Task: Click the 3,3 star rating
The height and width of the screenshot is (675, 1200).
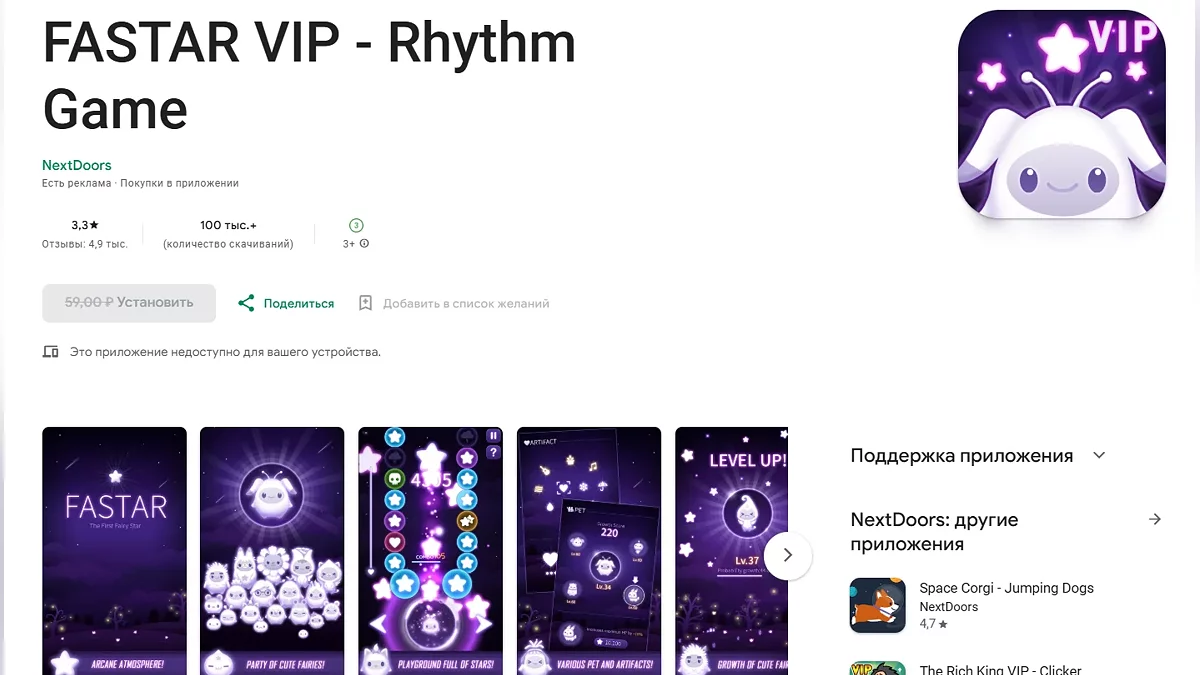Action: tap(85, 225)
